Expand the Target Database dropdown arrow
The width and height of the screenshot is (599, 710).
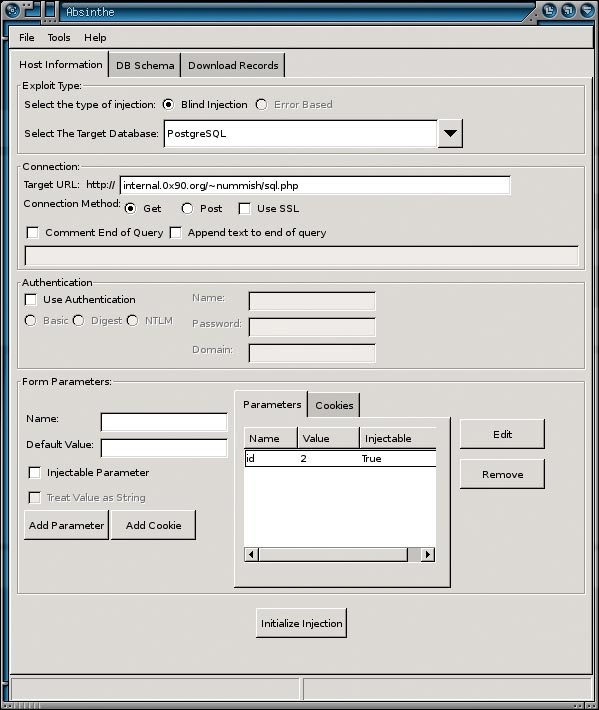[x=450, y=134]
